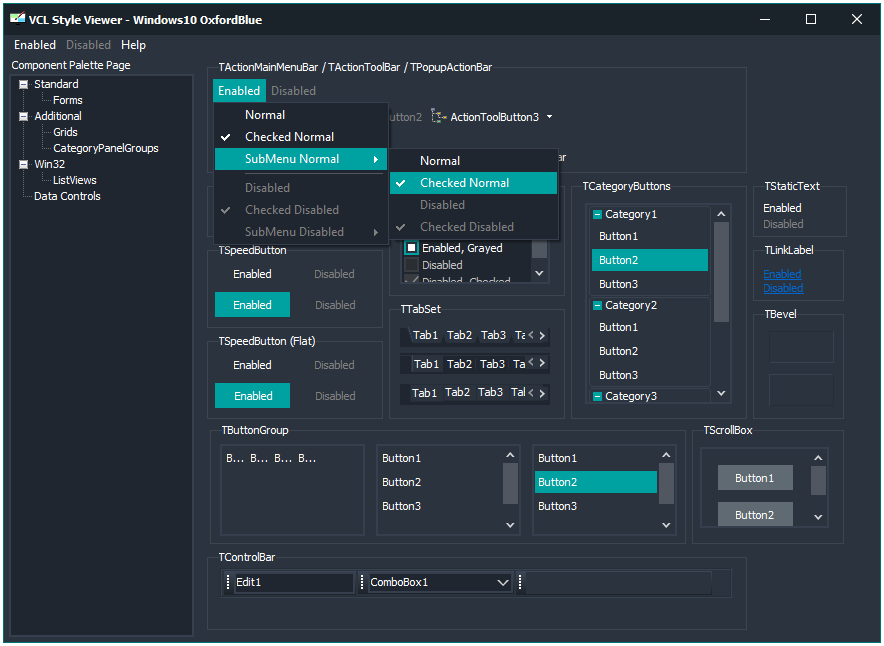Click down arrow of the TCategoryButtons scrollbar
The height and width of the screenshot is (646, 884).
(x=721, y=393)
